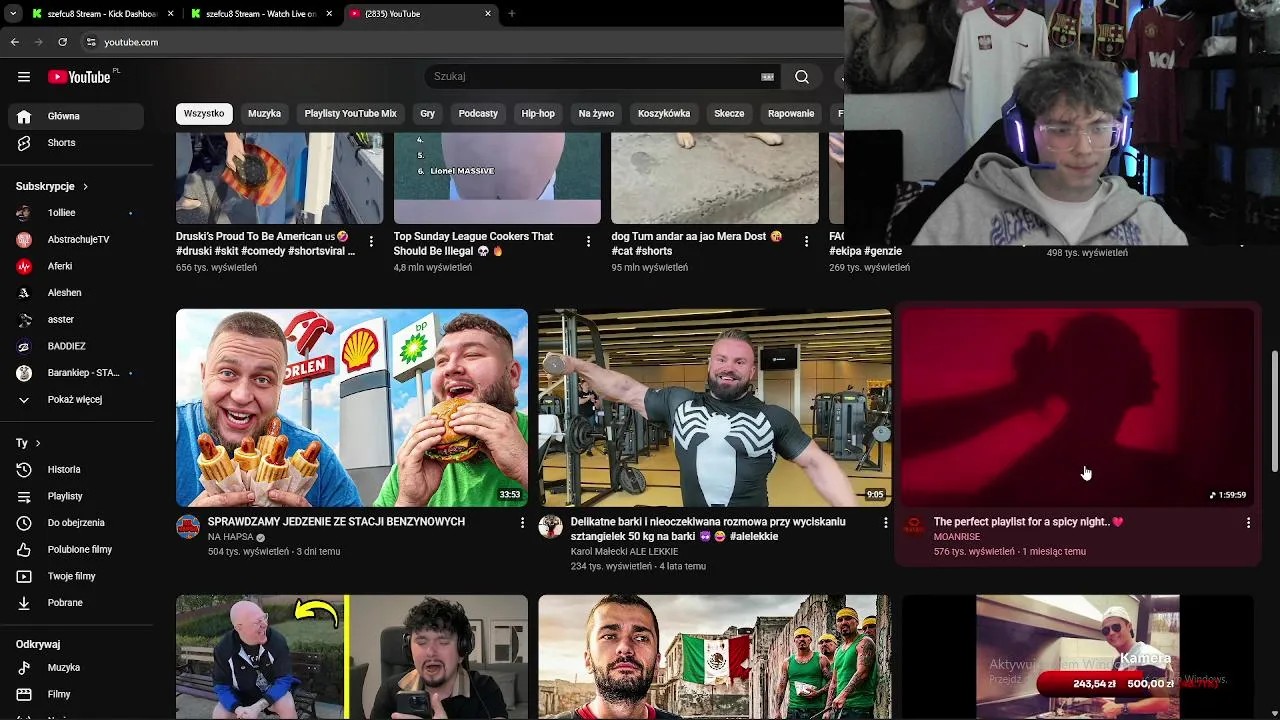
Task: Expand the Subskrypcje section chevron
Action: (85, 187)
